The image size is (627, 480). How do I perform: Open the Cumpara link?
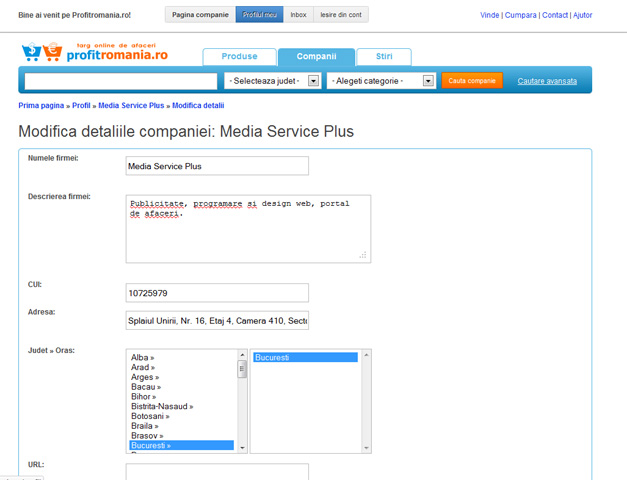[520, 15]
